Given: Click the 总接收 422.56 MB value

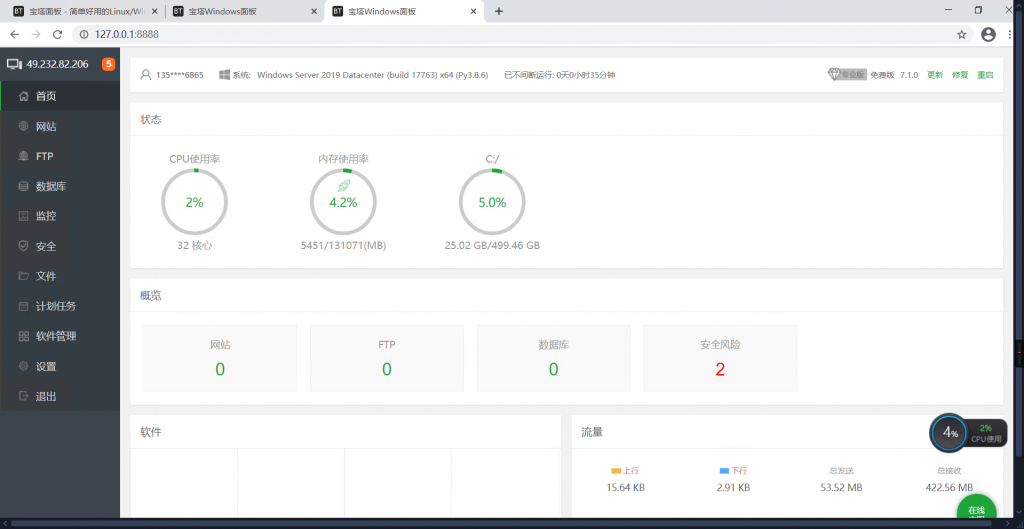Looking at the screenshot, I should (x=949, y=487).
